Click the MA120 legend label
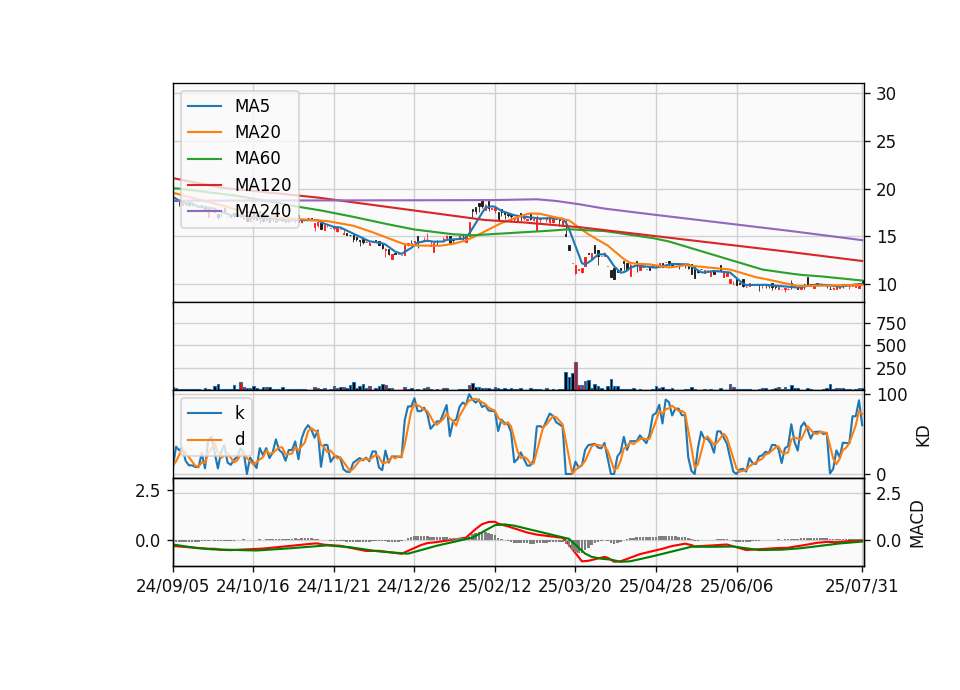The height and width of the screenshot is (690, 960). click(263, 185)
